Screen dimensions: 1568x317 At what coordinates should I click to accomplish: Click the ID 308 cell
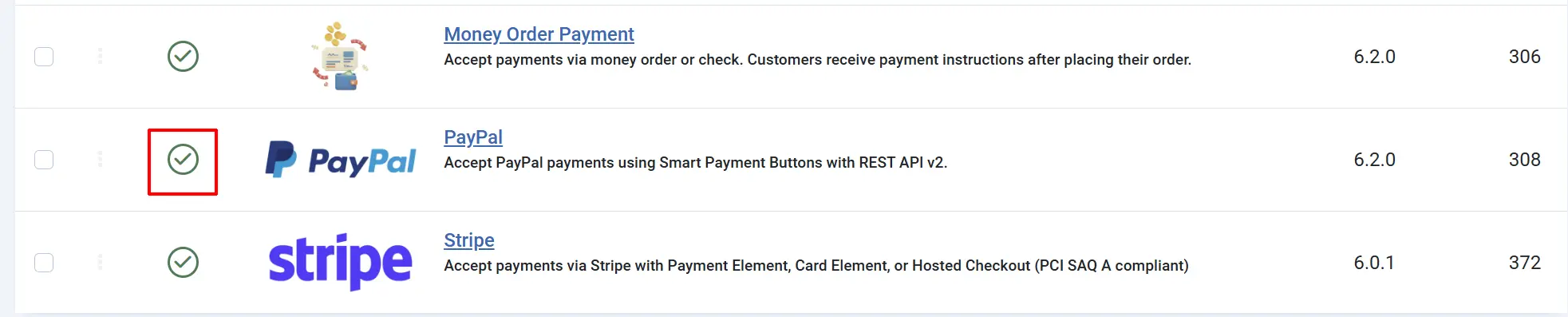(x=1524, y=160)
